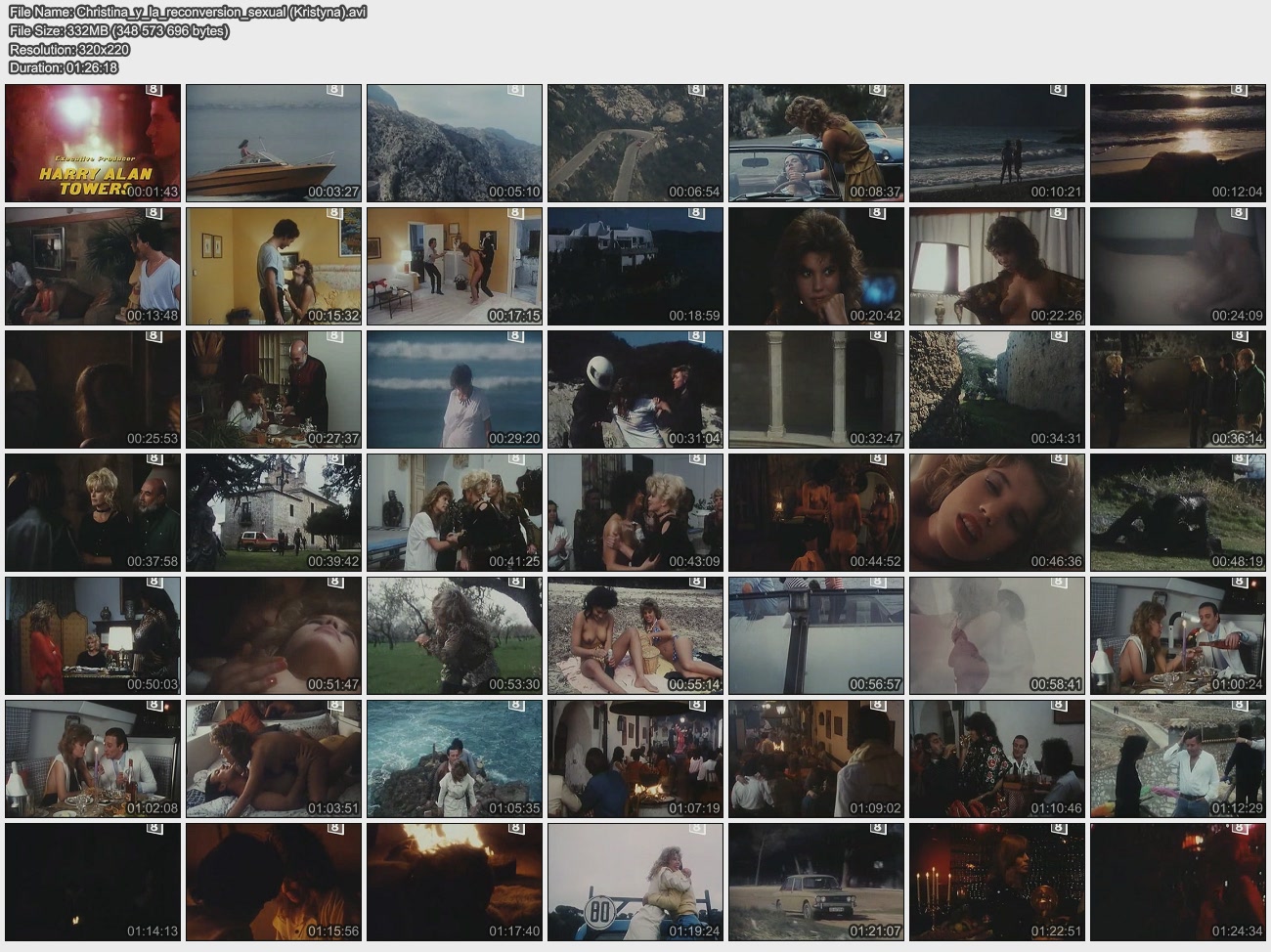The width and height of the screenshot is (1271, 952).
Task: Open the olive grove frame at 00:53:30
Action: click(455, 635)
